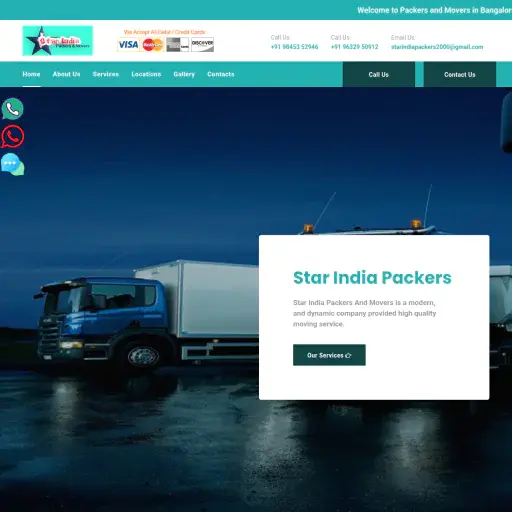
Task: Click the company description paragraph
Action: [x=365, y=313]
